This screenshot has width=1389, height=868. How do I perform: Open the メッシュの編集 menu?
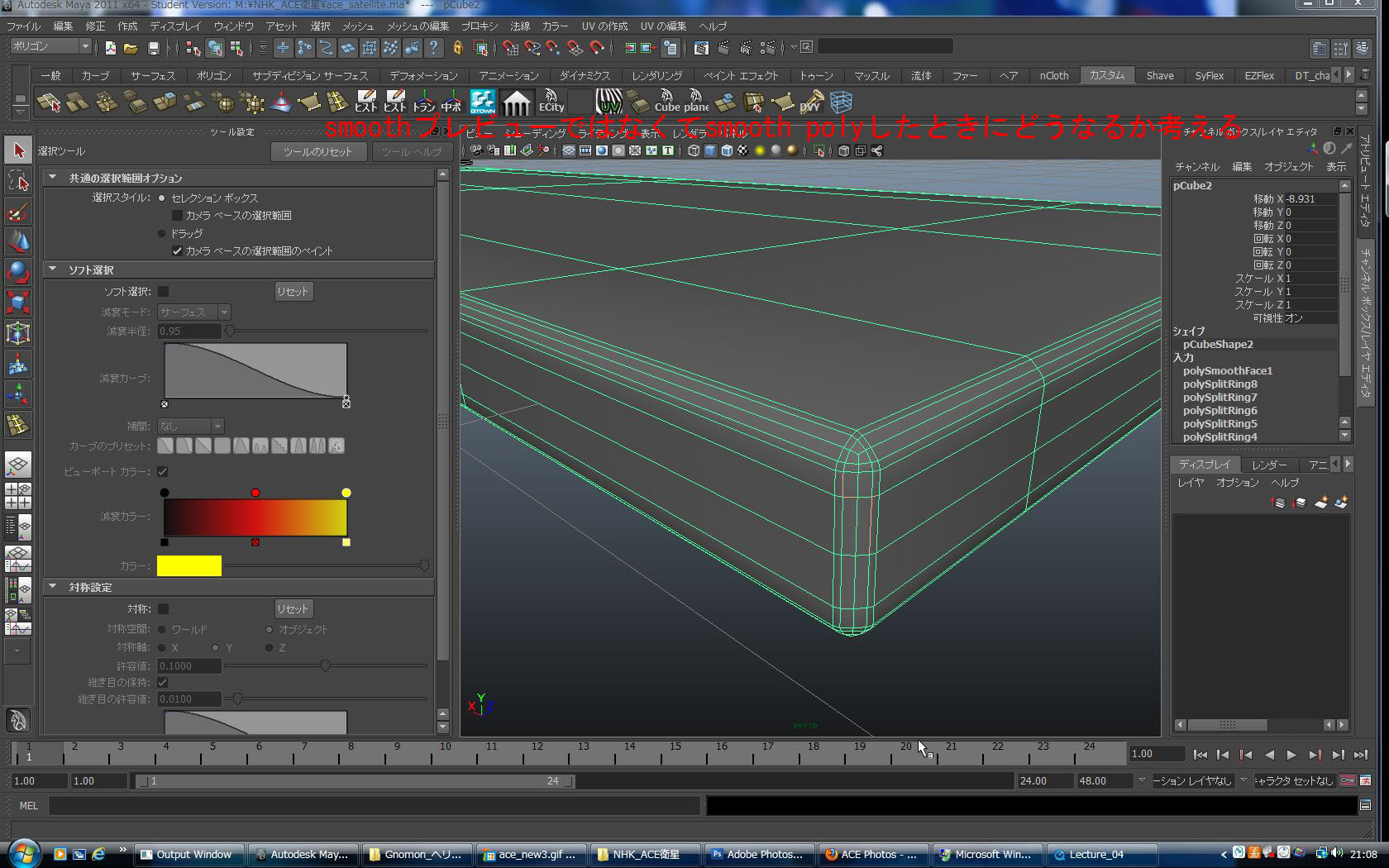[417, 26]
